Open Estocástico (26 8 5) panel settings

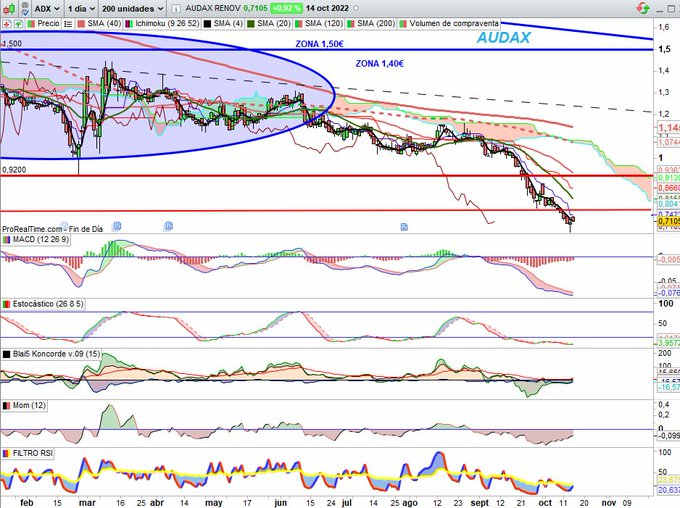click(x=48, y=304)
